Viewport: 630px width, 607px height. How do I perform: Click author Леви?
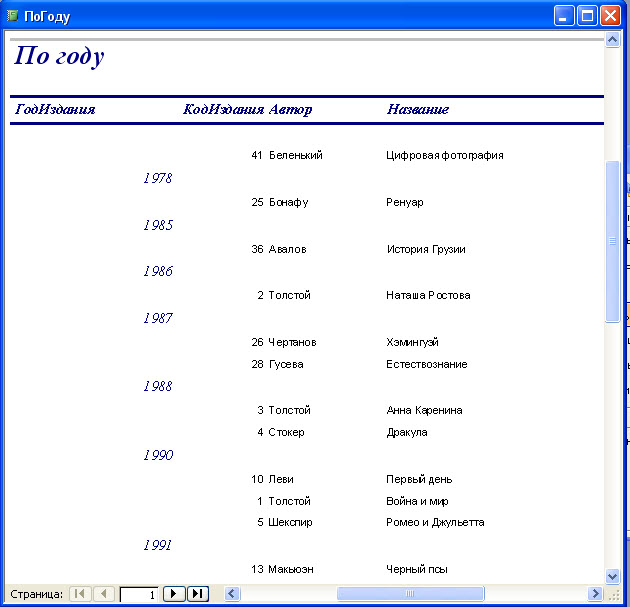tap(281, 479)
